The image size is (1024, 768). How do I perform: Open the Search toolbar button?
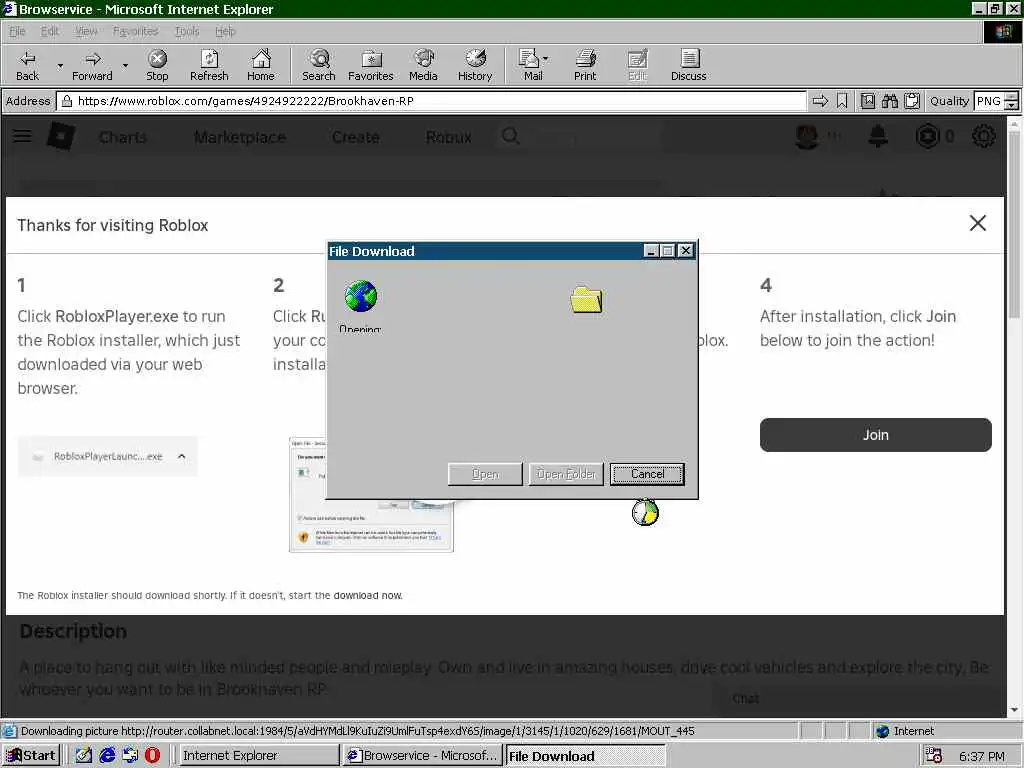[x=319, y=65]
